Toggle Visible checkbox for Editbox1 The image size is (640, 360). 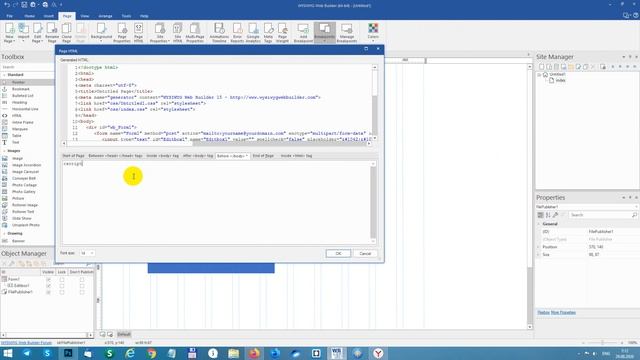[49, 286]
